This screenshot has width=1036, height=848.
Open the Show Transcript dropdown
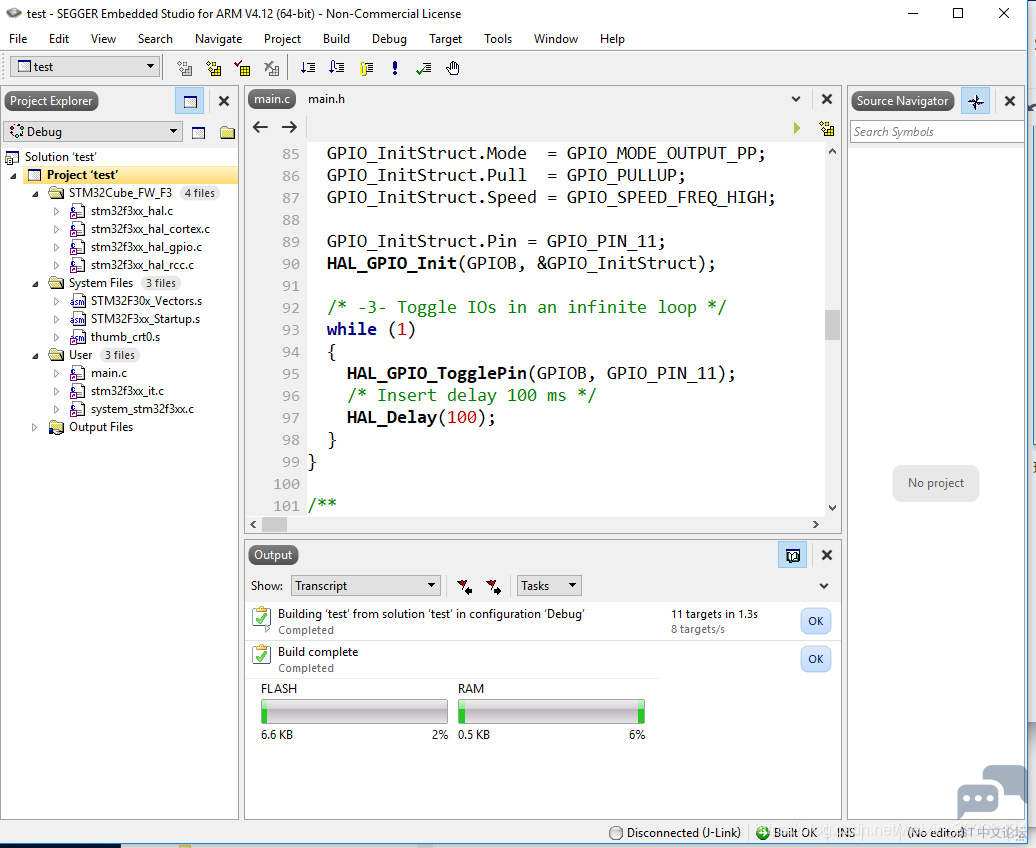coord(365,586)
